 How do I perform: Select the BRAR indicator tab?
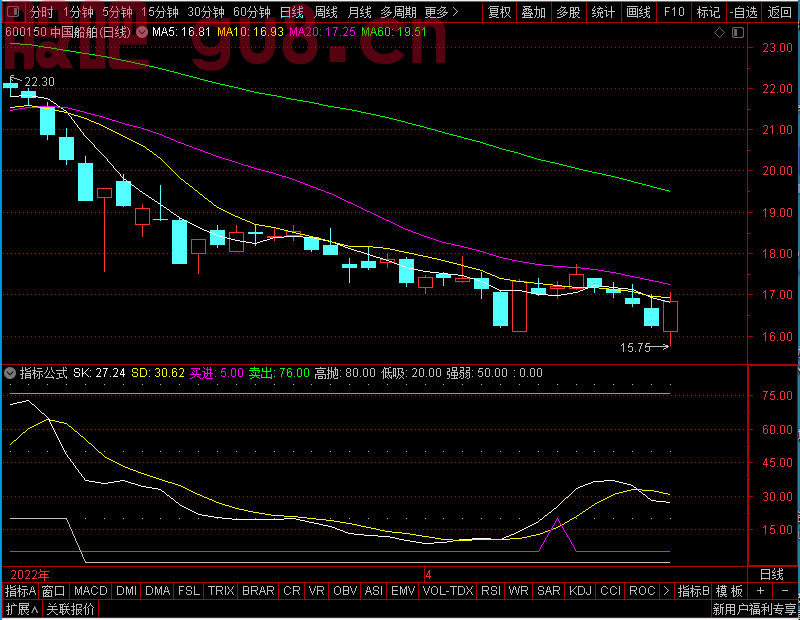tap(258, 591)
